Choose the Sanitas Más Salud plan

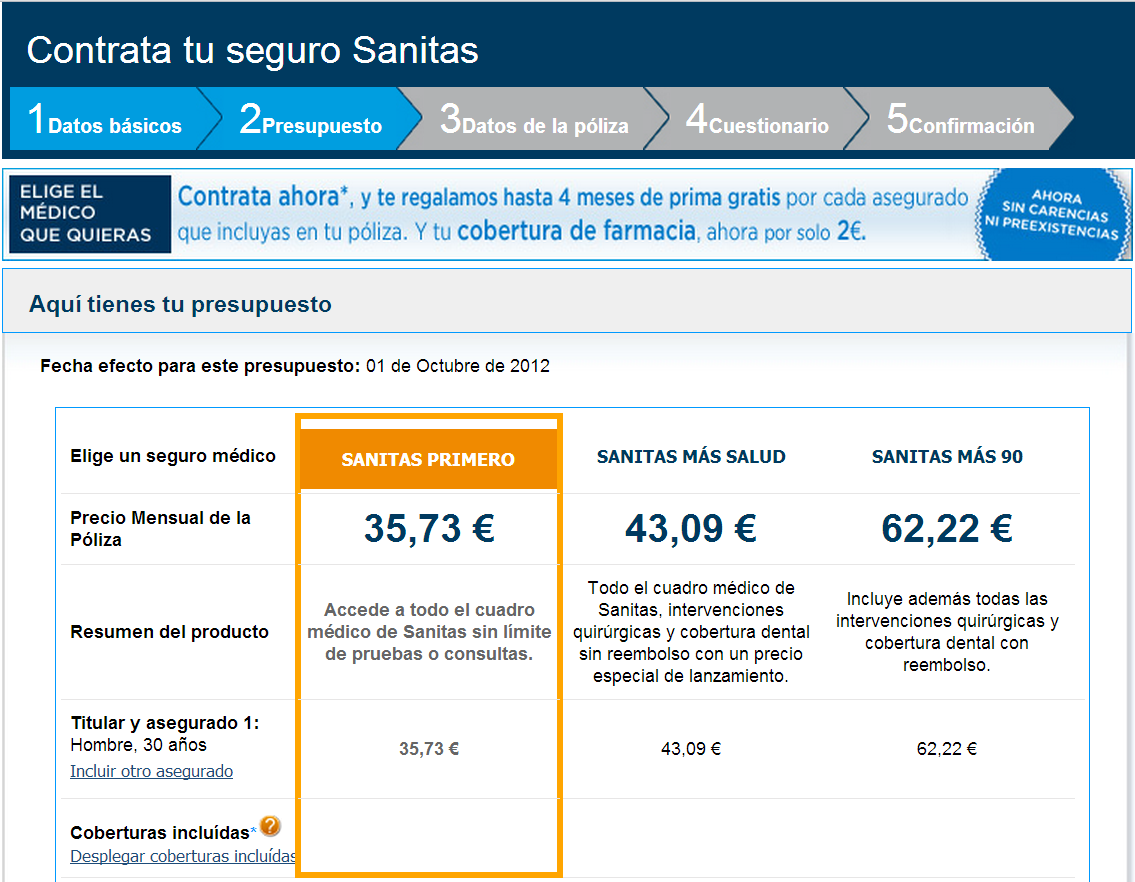(x=691, y=457)
